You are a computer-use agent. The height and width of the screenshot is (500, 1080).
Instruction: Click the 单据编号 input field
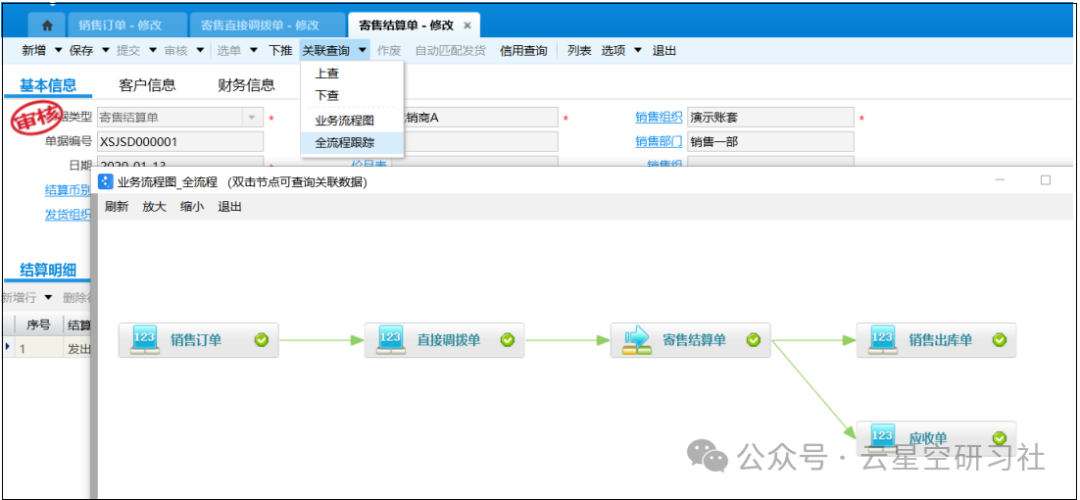pyautogui.click(x=179, y=142)
